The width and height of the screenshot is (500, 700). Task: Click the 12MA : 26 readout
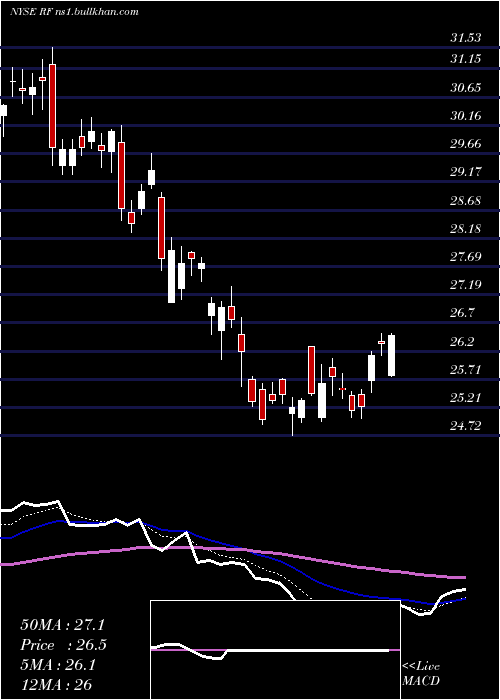pyautogui.click(x=56, y=684)
